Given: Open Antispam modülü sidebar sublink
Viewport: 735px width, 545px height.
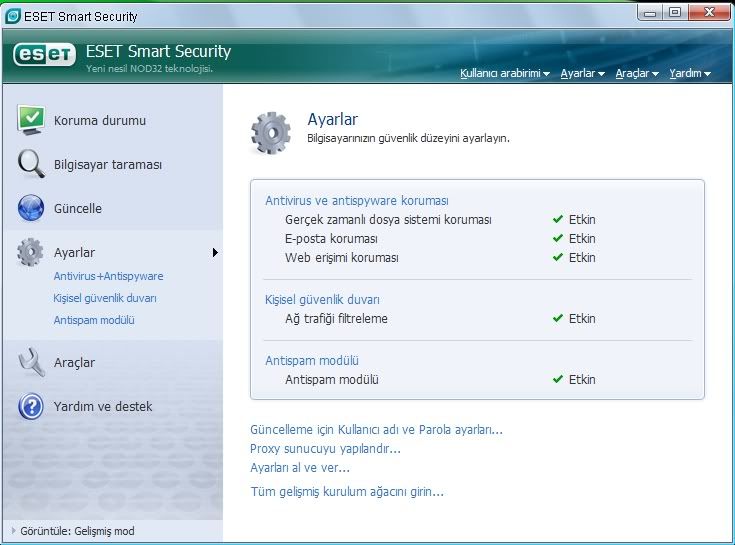Looking at the screenshot, I should coord(94,320).
